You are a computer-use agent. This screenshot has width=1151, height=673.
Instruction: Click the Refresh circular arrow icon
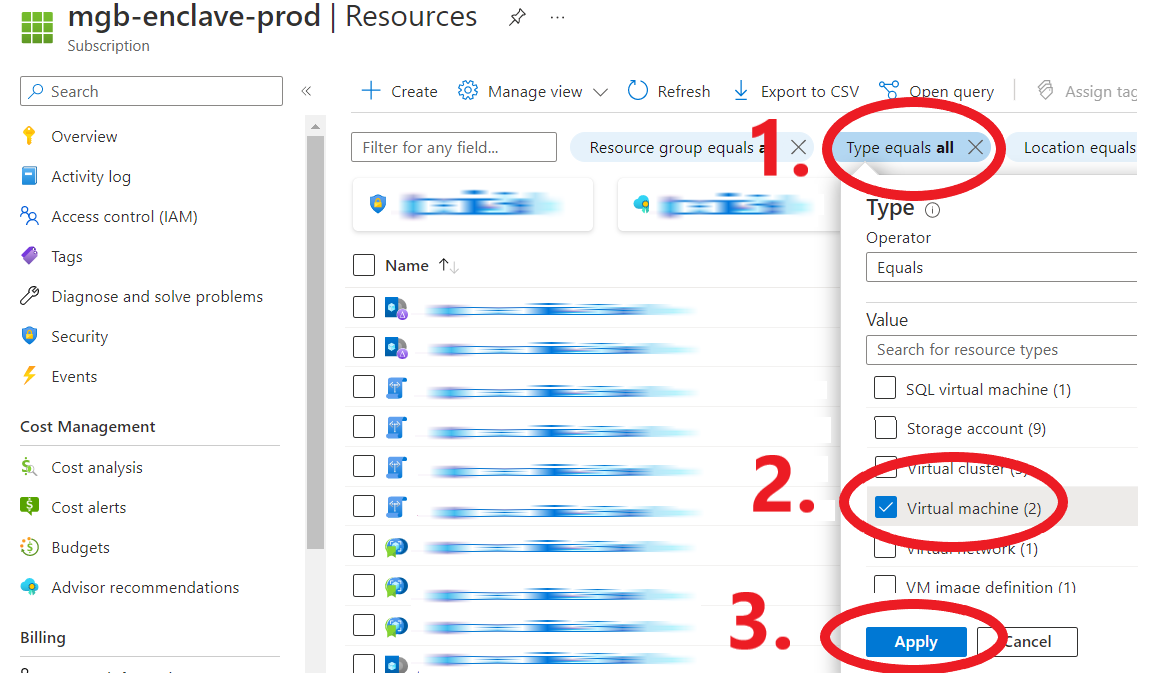pos(638,90)
